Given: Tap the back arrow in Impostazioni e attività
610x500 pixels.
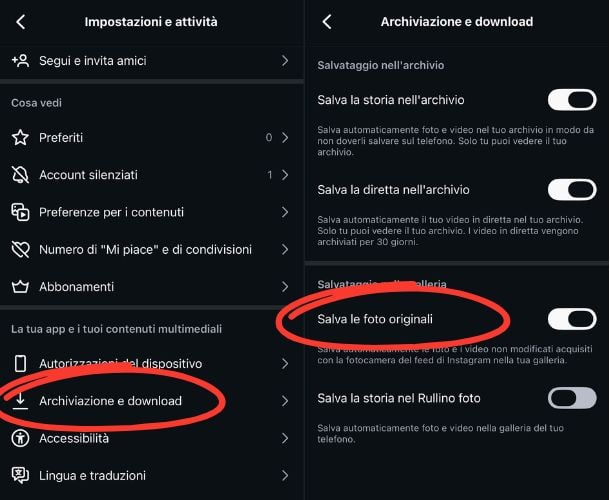Looking at the screenshot, I should point(21,21).
